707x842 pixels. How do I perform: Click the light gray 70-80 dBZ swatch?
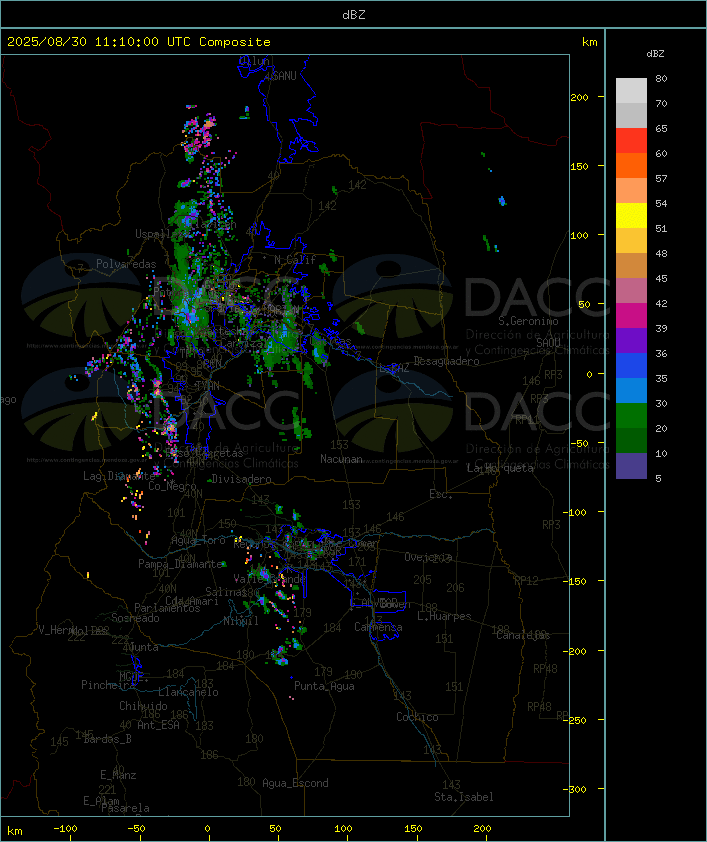[x=631, y=90]
